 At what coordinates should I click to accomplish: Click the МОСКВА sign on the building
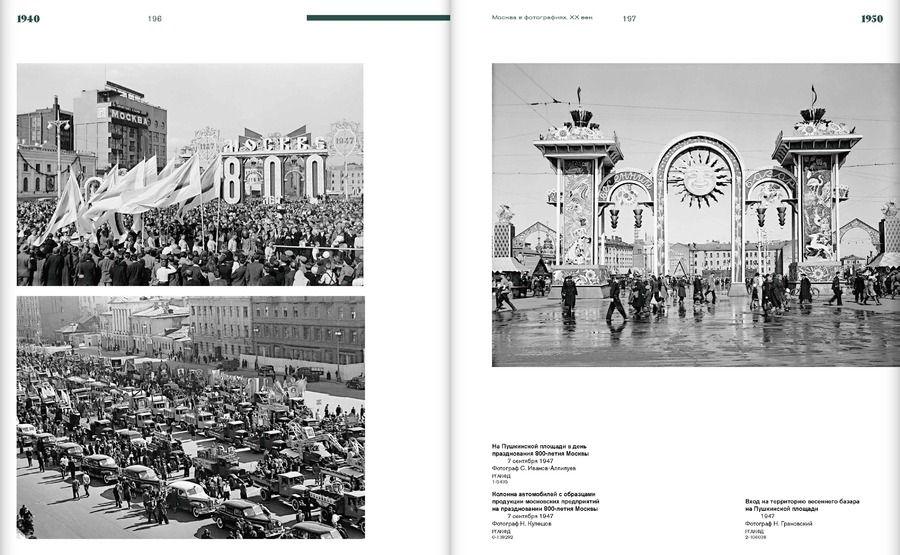click(x=129, y=117)
